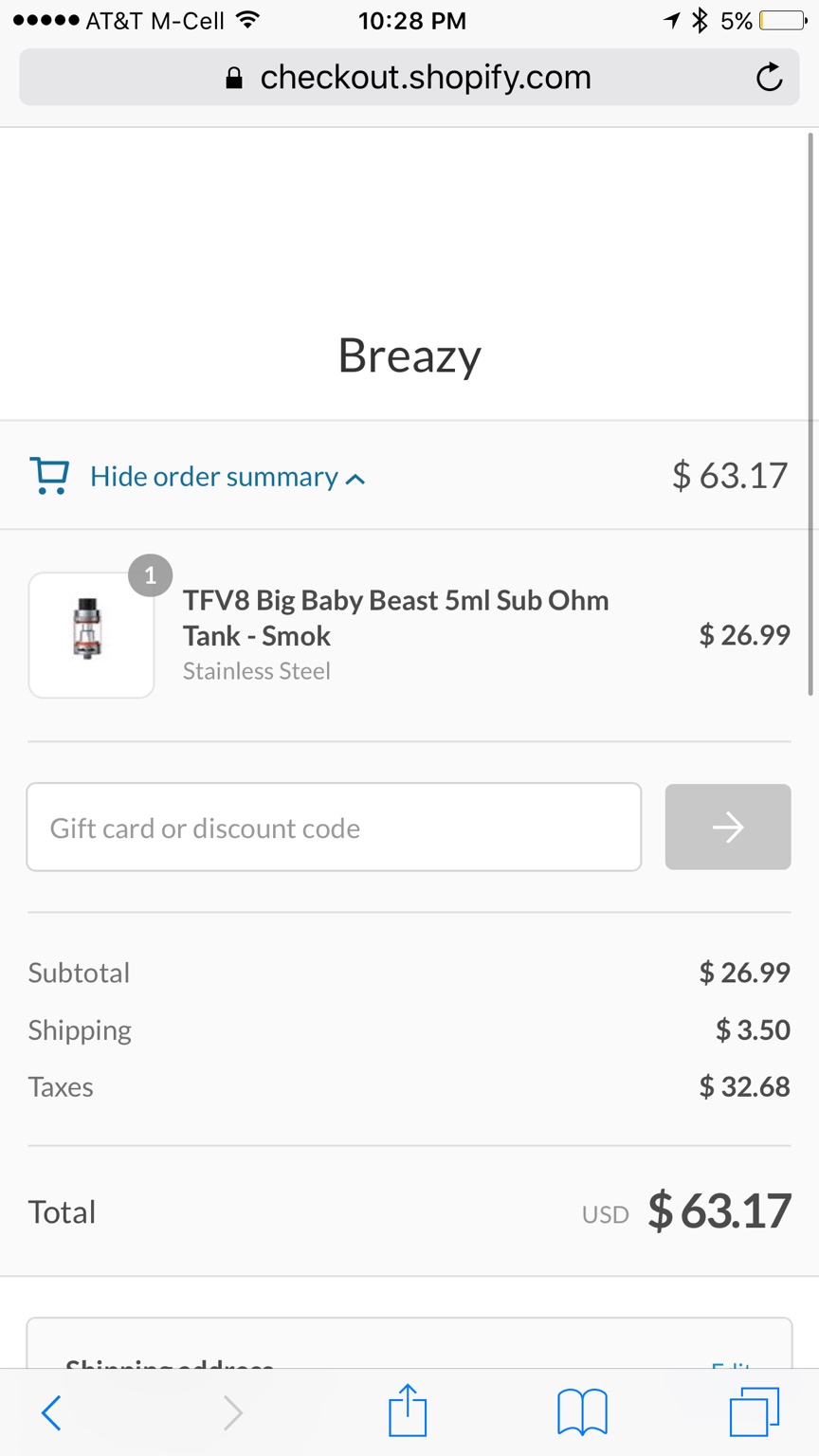Screen dimensions: 819x1456
Task: Tap the checkout.shopify.com address bar
Action: (425, 77)
